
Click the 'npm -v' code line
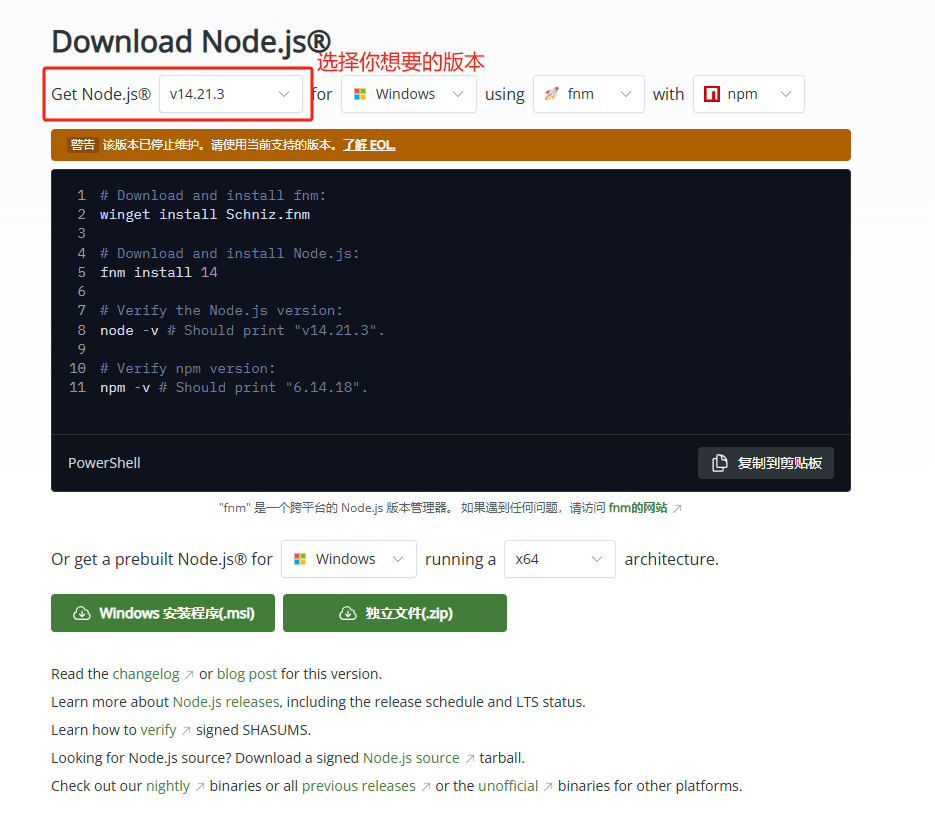[234, 387]
